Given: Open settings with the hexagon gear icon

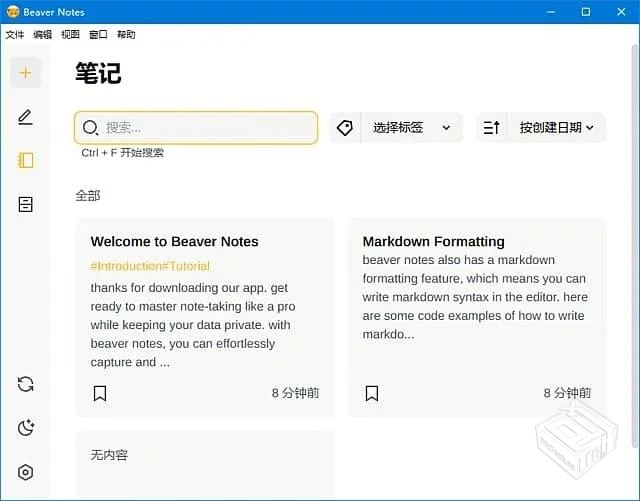Looking at the screenshot, I should 25,472.
